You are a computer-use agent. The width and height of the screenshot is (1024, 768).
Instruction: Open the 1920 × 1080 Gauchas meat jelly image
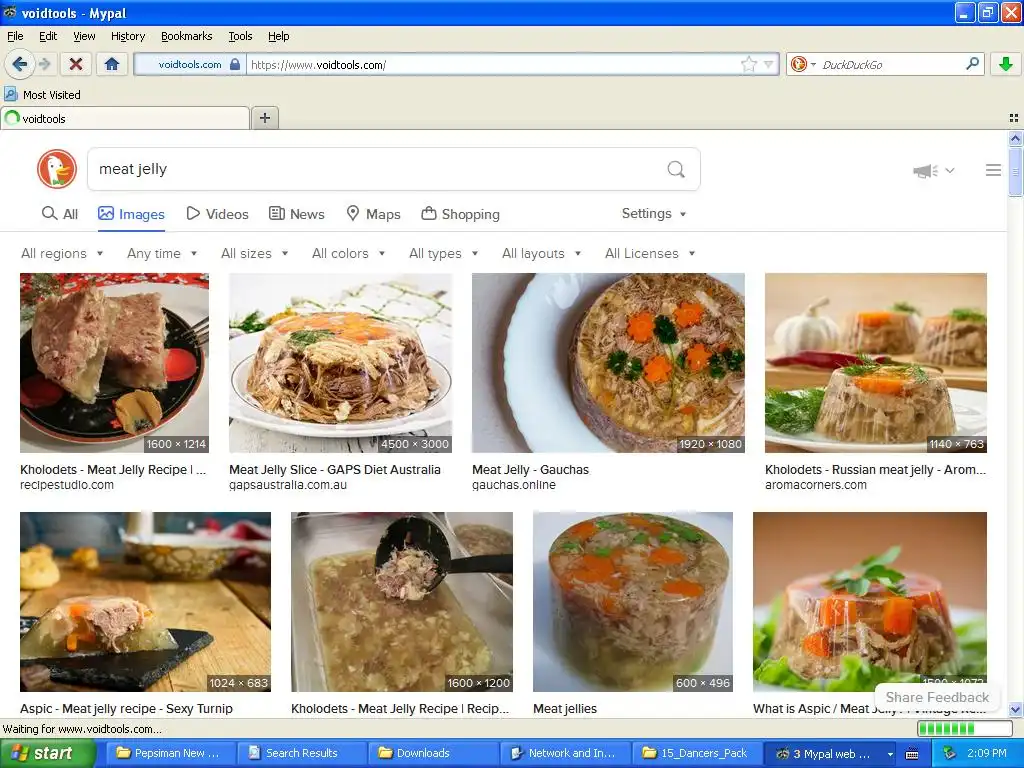pos(608,362)
